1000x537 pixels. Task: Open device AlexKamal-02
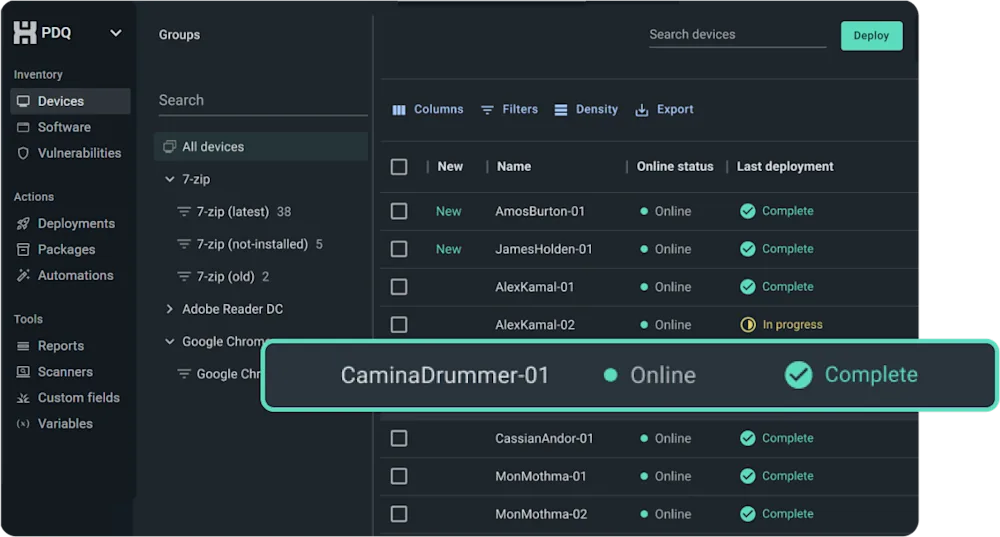coord(535,325)
